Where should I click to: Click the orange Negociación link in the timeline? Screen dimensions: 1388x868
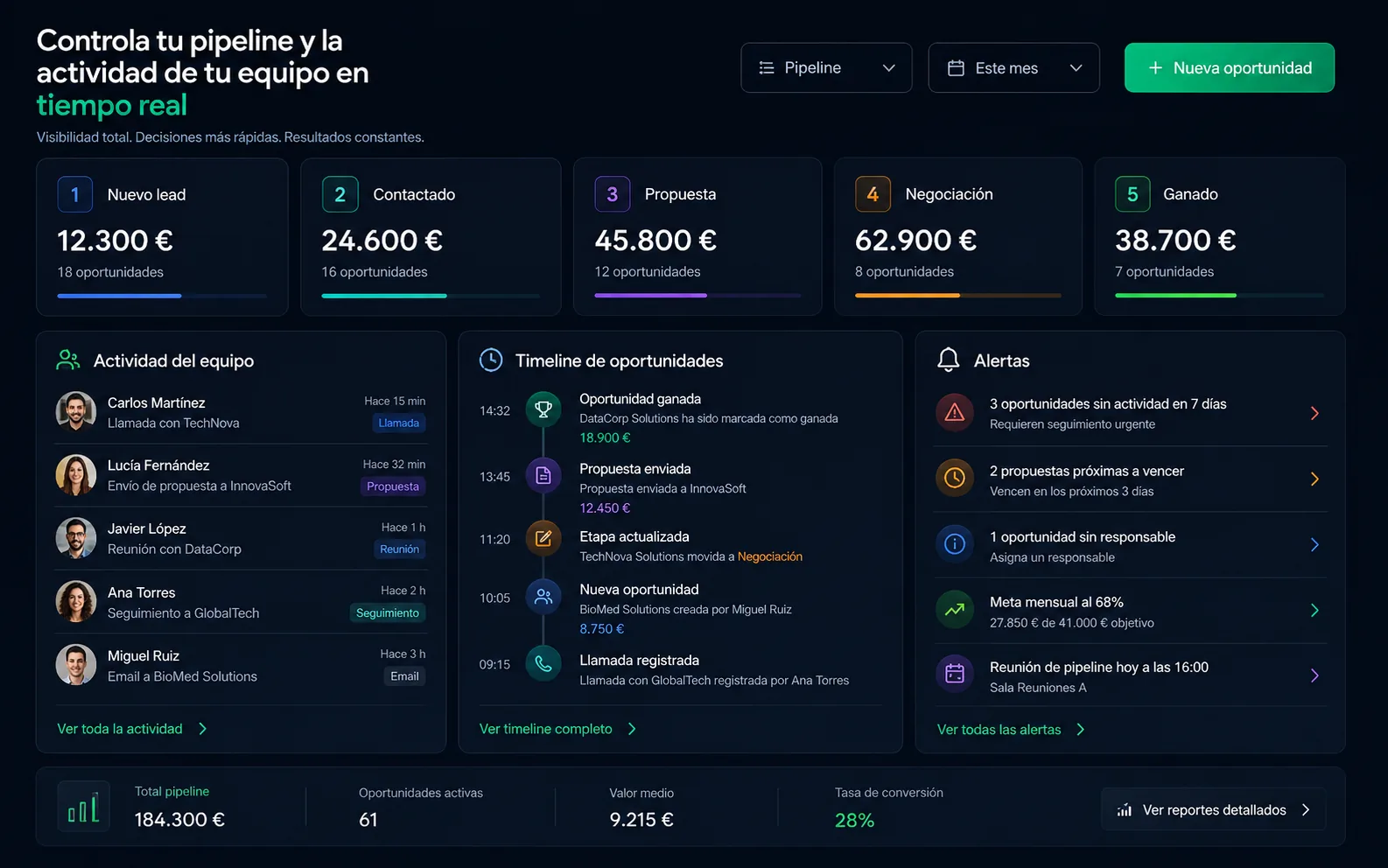click(770, 556)
